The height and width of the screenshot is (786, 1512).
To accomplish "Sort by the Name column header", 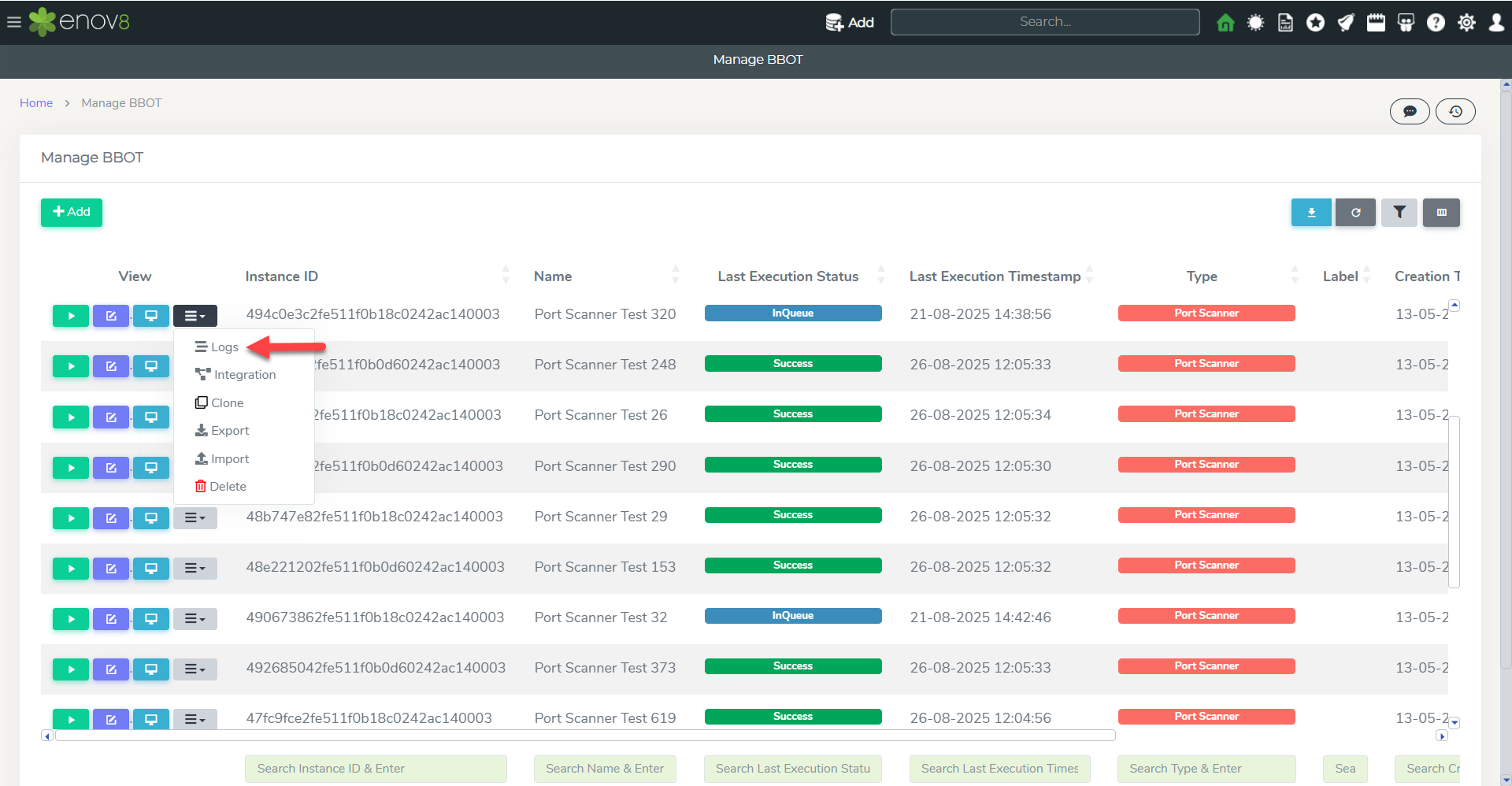I will [553, 276].
